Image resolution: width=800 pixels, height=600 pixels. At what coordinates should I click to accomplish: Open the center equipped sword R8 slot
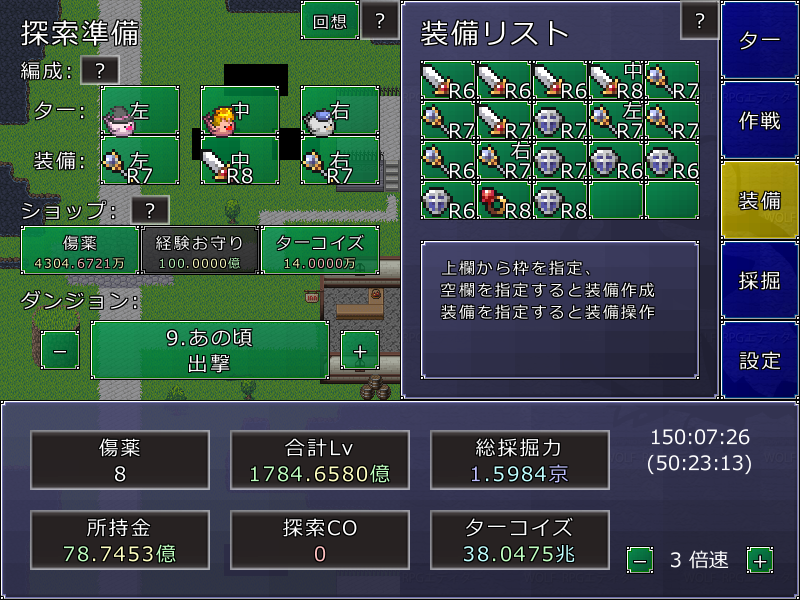(240, 160)
